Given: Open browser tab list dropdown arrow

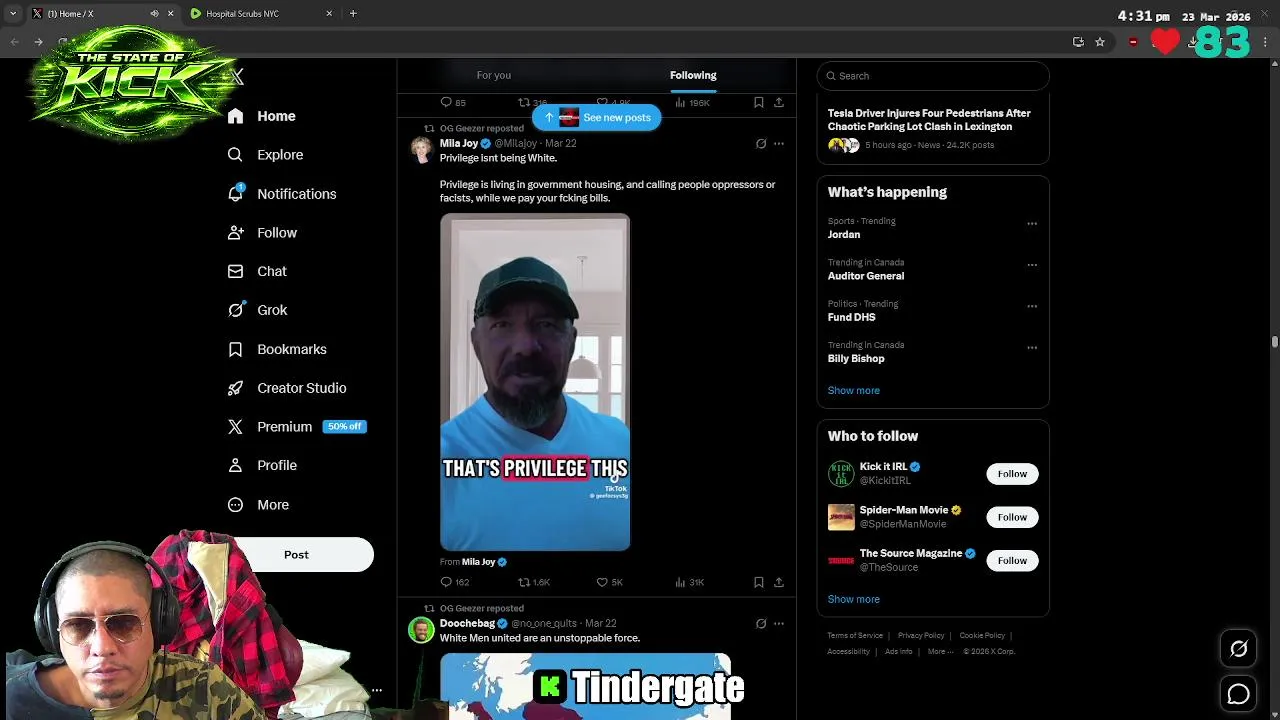Looking at the screenshot, I should [13, 14].
